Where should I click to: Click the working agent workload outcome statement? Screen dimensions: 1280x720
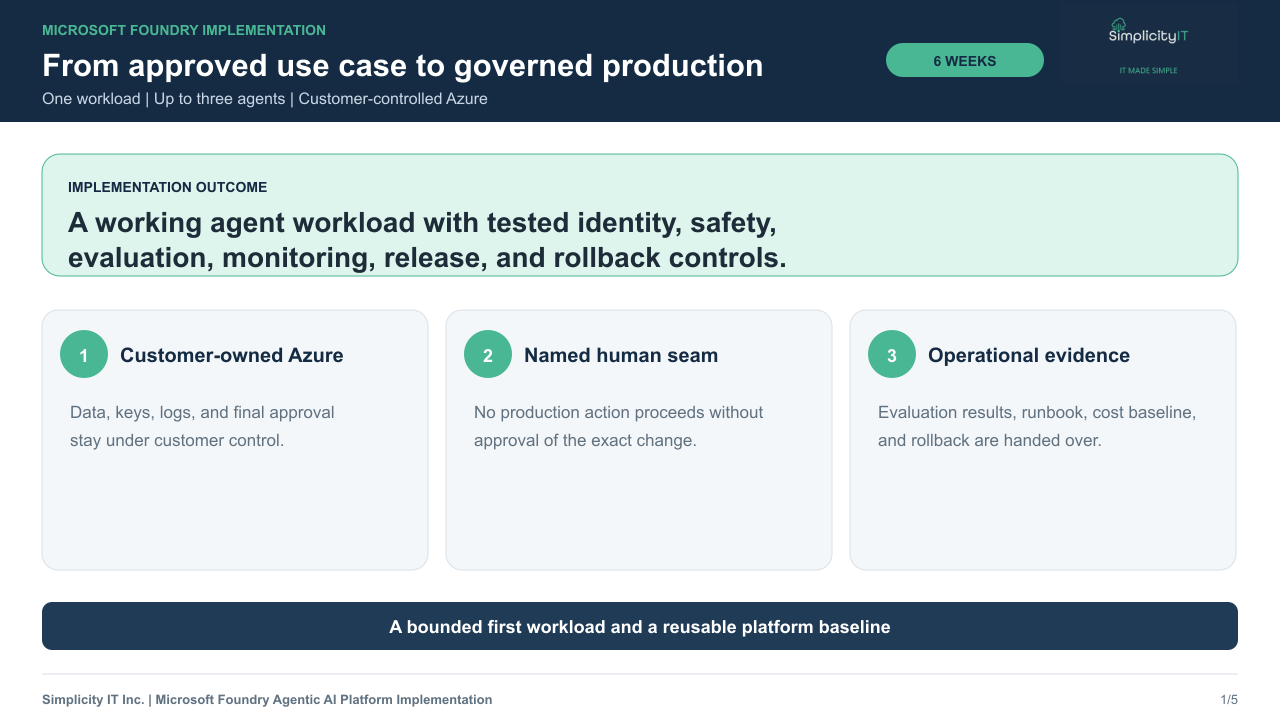(x=427, y=240)
